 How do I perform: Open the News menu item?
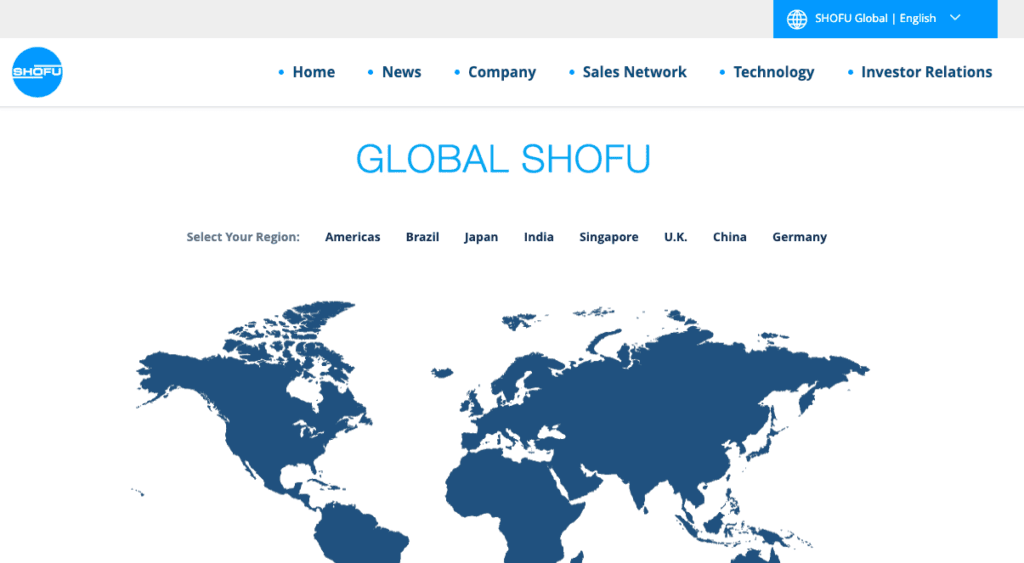(x=402, y=72)
